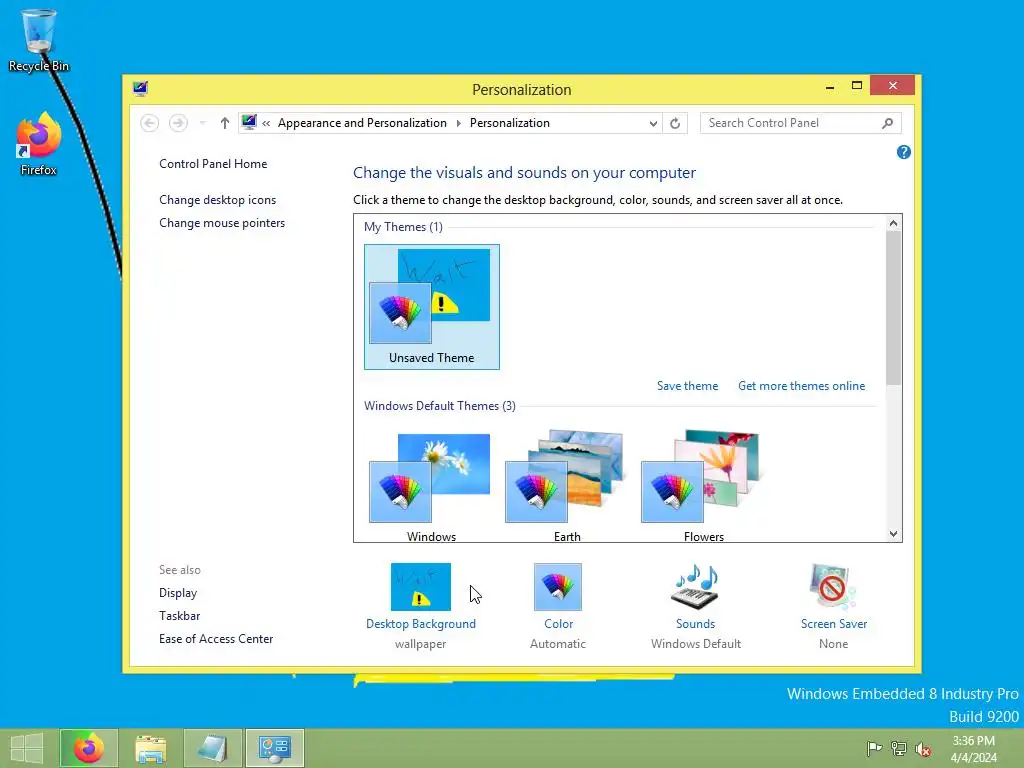This screenshot has width=1024, height=768.
Task: Maximize the Personalization window
Action: coord(857,86)
